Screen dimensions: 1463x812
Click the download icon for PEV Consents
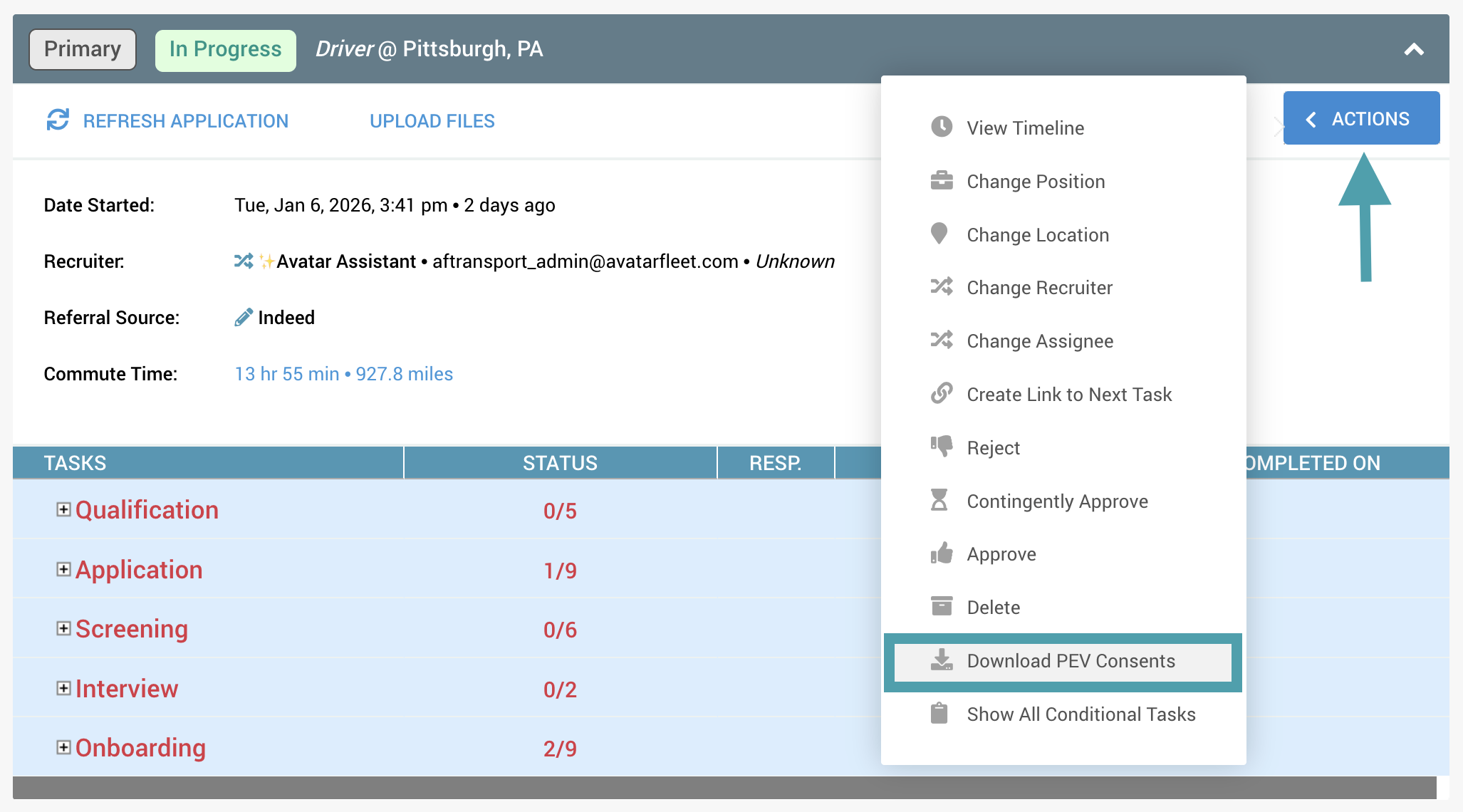(942, 660)
